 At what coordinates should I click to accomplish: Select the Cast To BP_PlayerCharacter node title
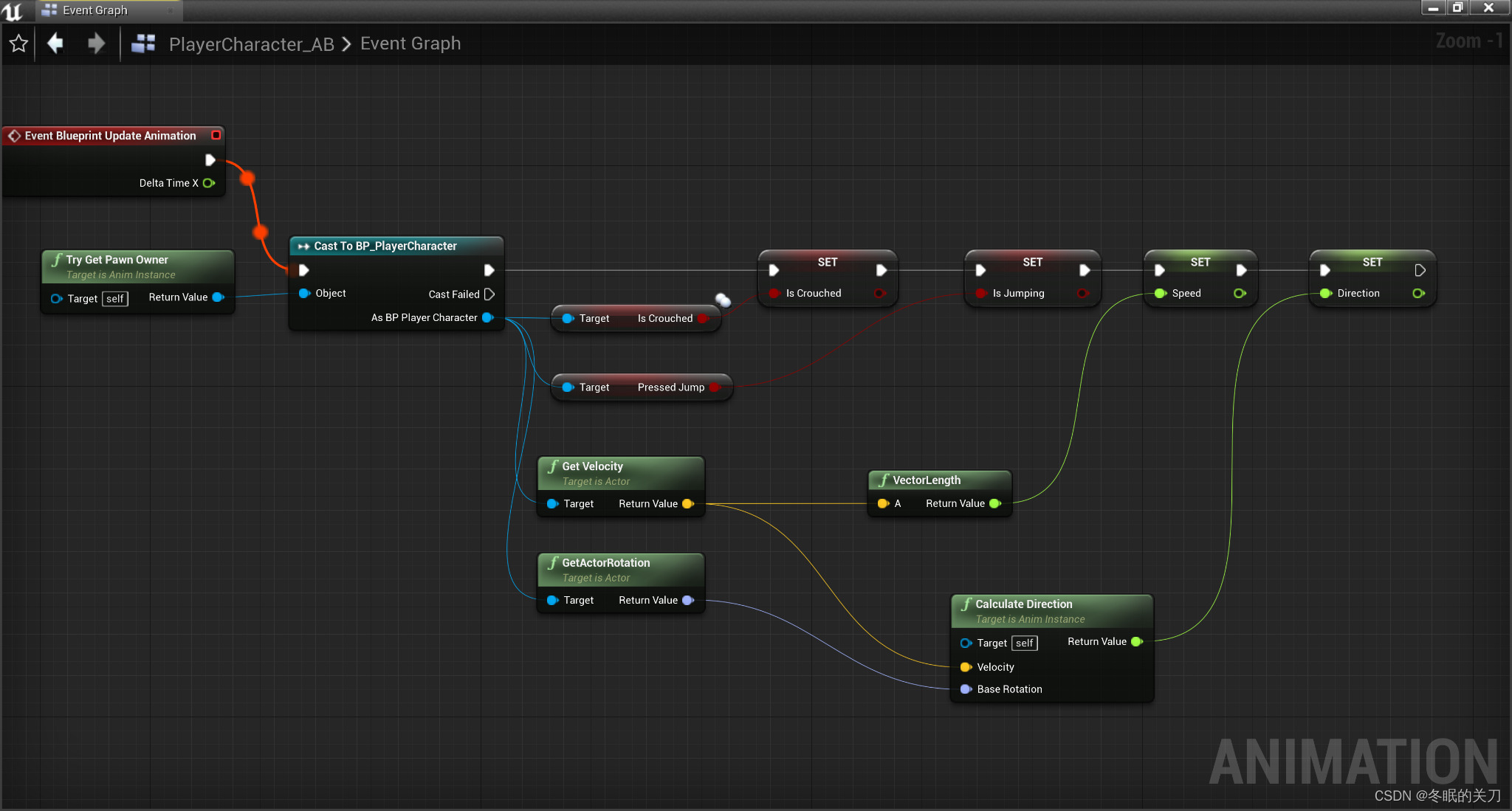coord(385,246)
